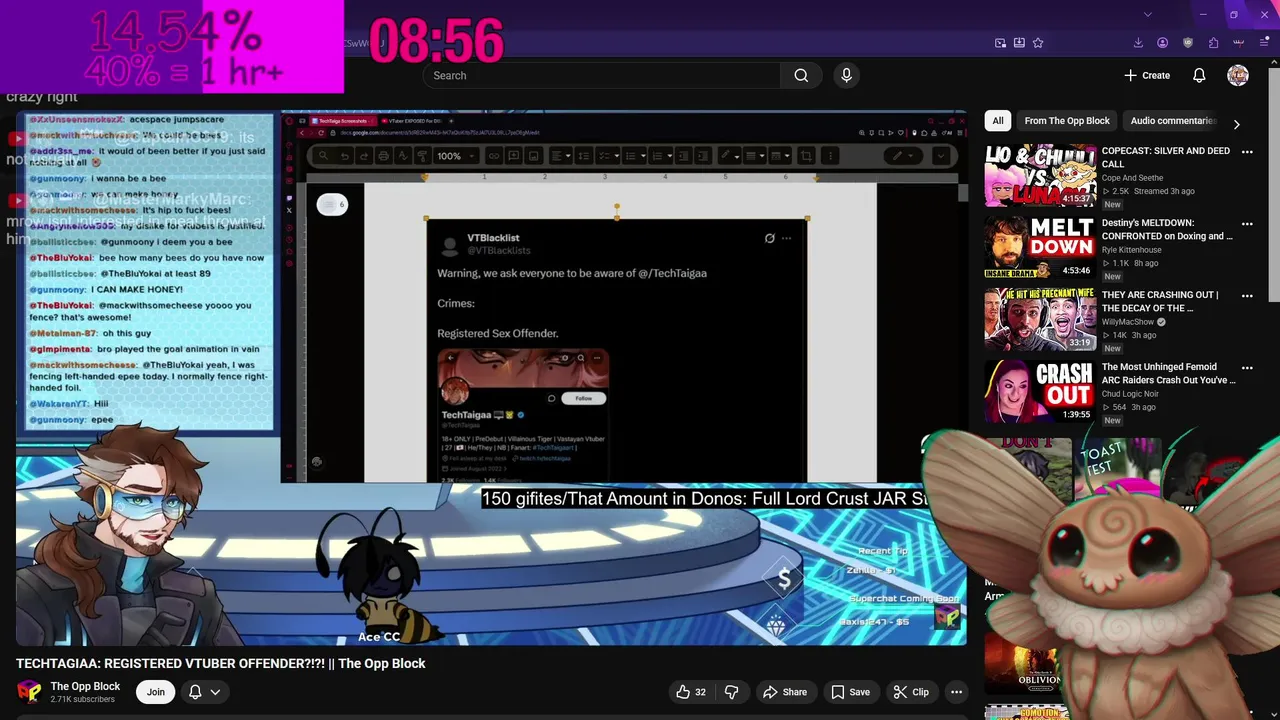1280x720 pixels.
Task: Click the Docs insert link icon in video
Action: [494, 156]
